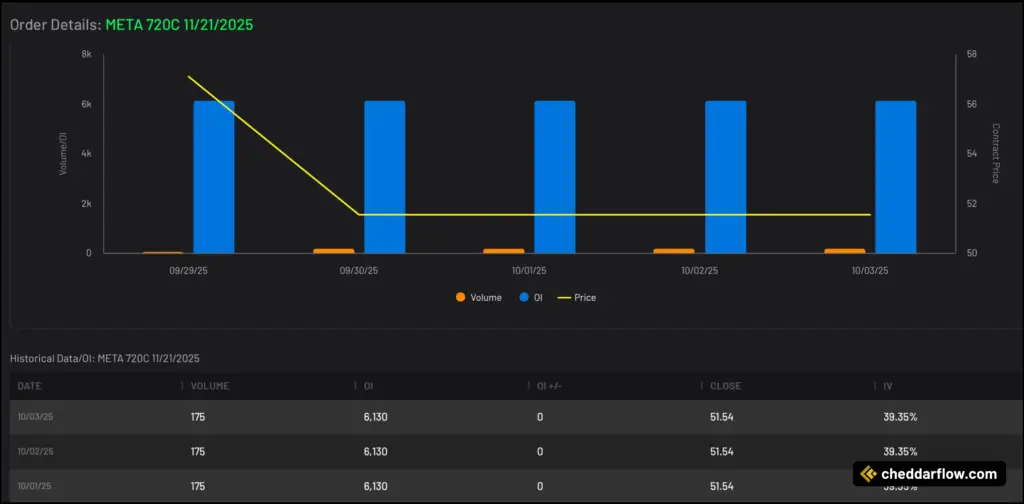
Task: Click IV 39.35% in the 10/03/25 row
Action: tap(900, 417)
